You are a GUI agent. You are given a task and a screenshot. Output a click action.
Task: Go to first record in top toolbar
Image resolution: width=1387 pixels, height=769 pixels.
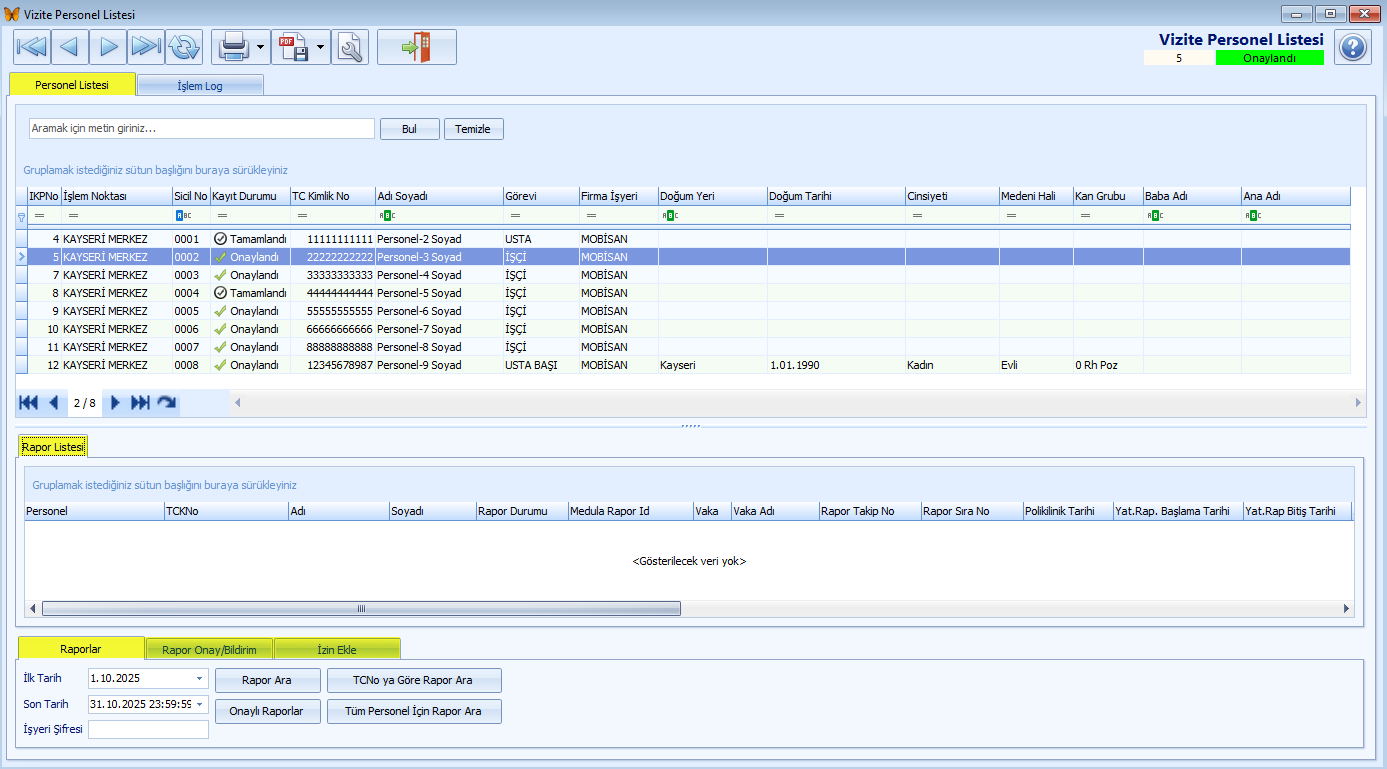32,47
